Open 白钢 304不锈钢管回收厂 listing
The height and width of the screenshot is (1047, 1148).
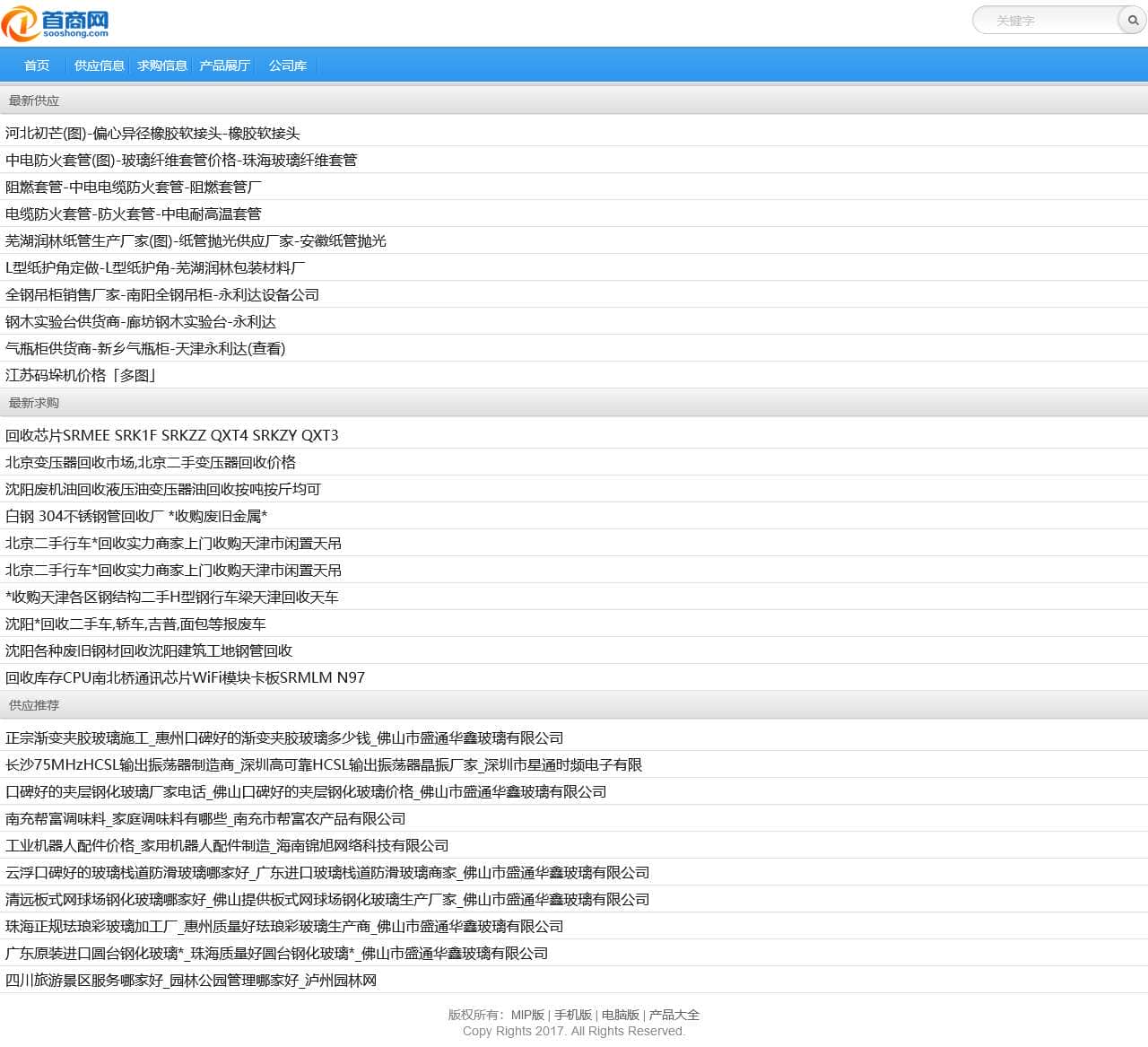click(x=136, y=516)
